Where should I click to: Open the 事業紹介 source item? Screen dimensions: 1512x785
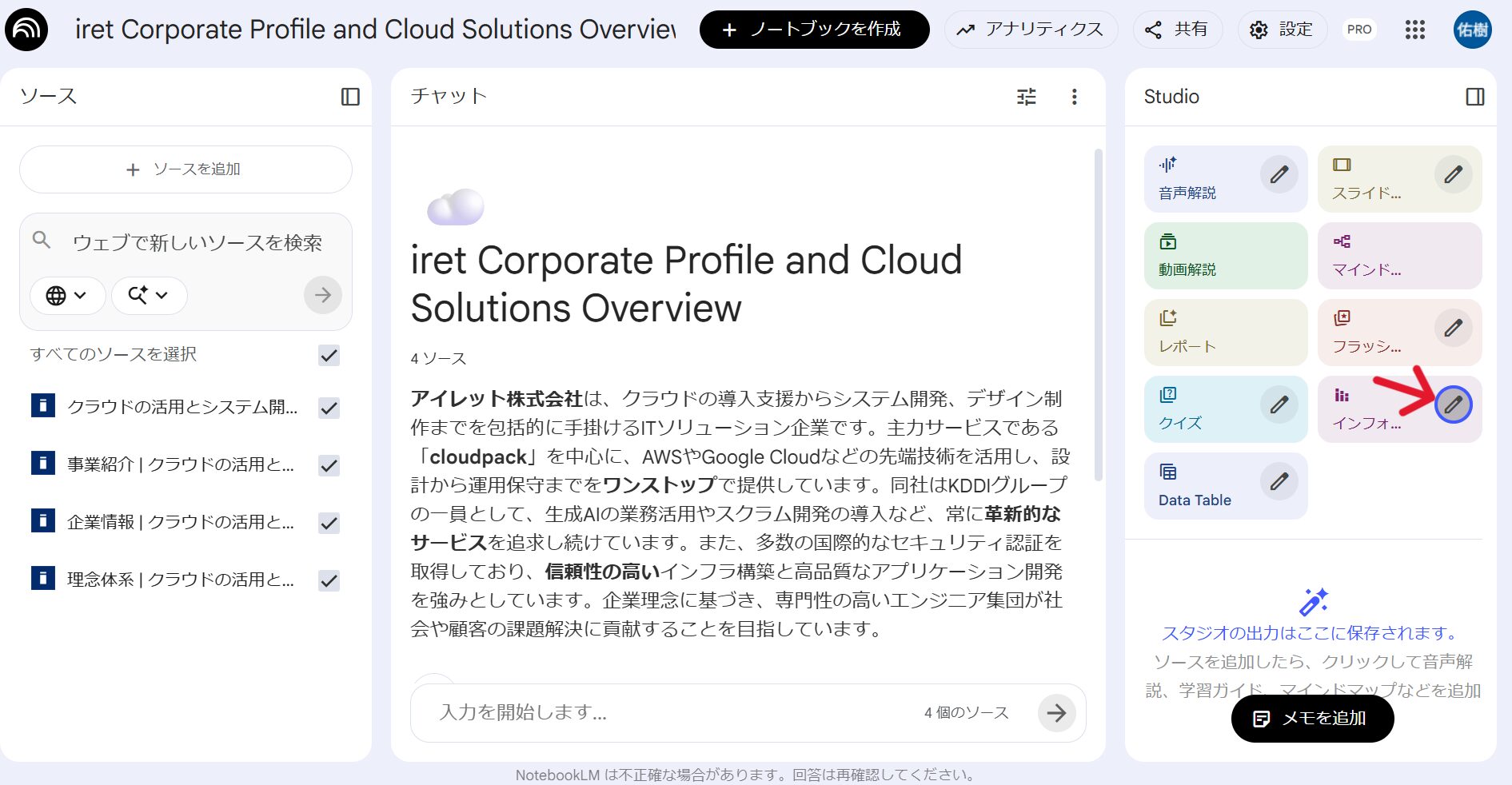[180, 464]
